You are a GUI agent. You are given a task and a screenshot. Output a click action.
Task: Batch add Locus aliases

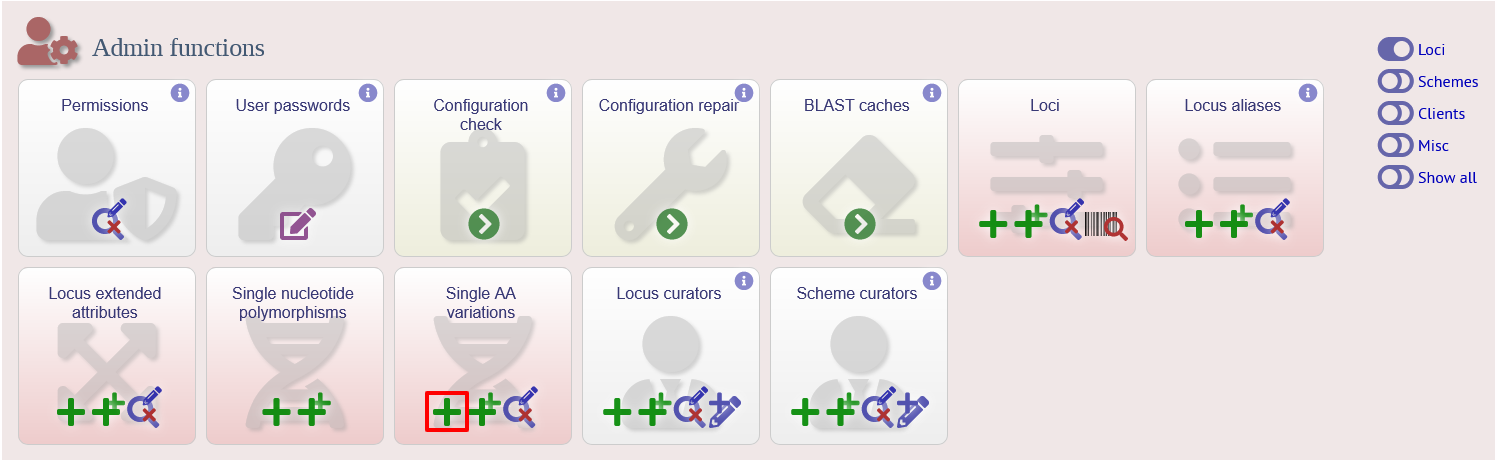click(x=1233, y=222)
